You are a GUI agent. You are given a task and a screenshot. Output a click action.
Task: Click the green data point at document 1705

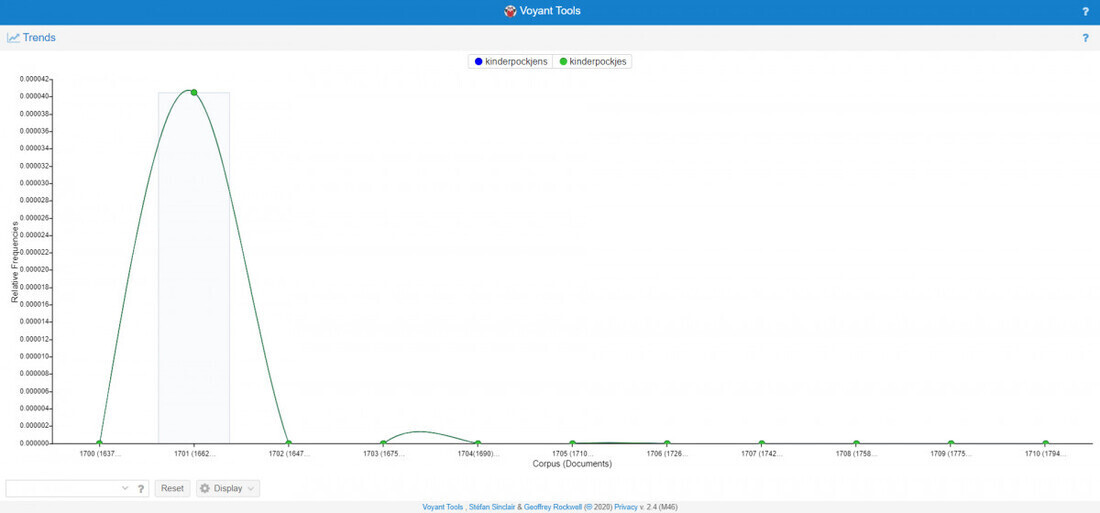(x=572, y=444)
